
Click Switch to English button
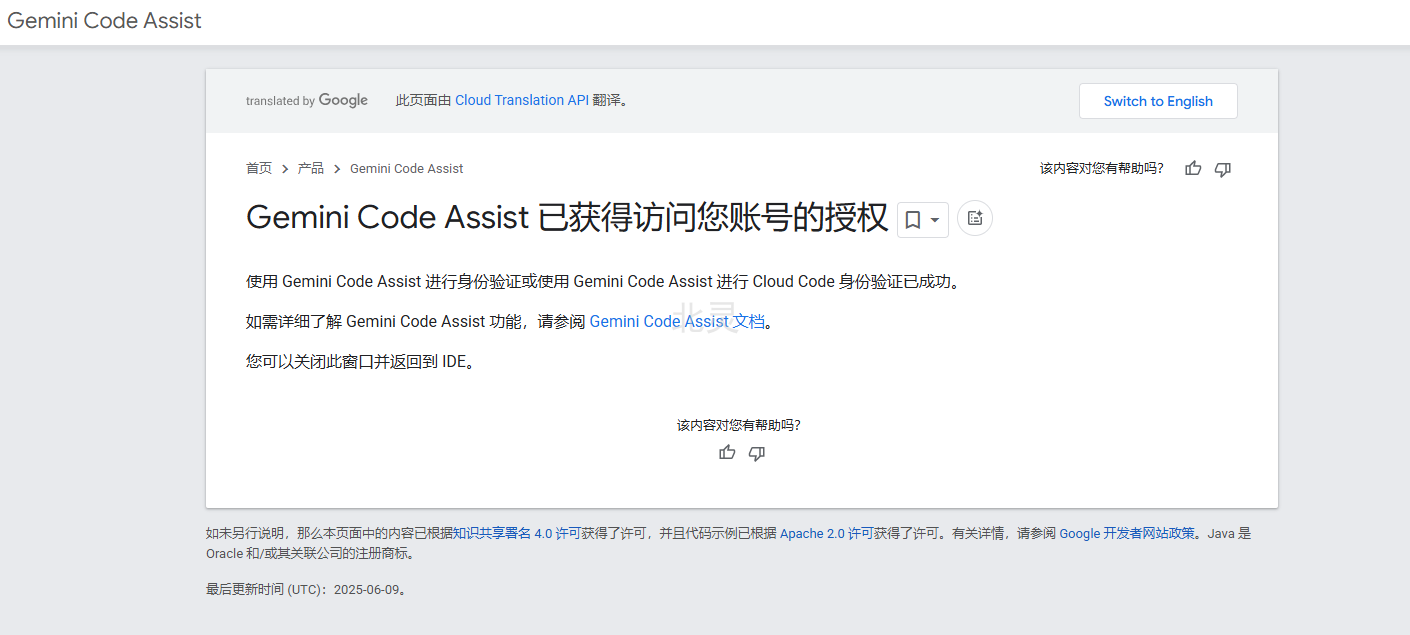(x=1158, y=101)
